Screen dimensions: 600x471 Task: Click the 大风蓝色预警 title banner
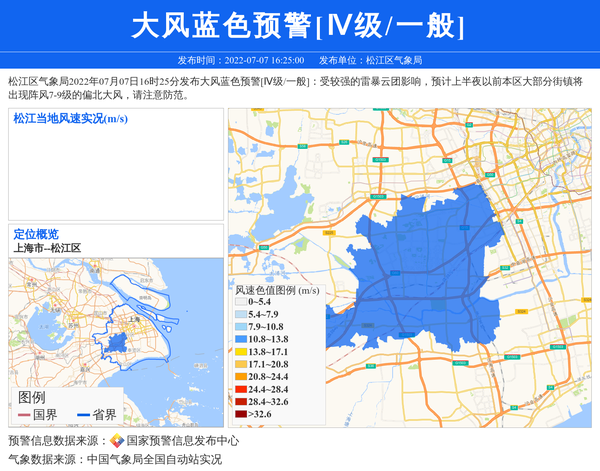pyautogui.click(x=299, y=25)
